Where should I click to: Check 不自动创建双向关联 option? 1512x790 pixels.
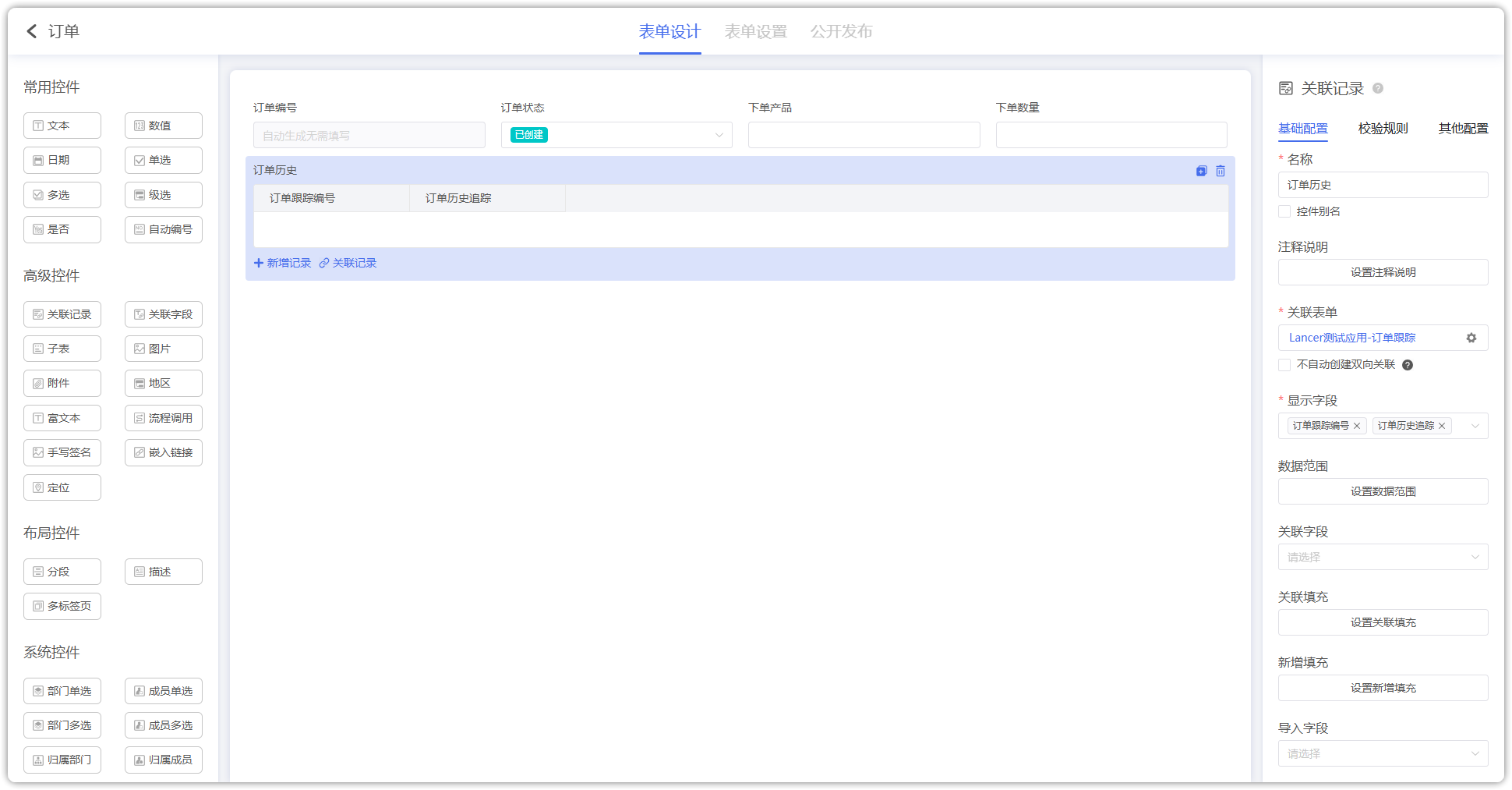[1284, 365]
